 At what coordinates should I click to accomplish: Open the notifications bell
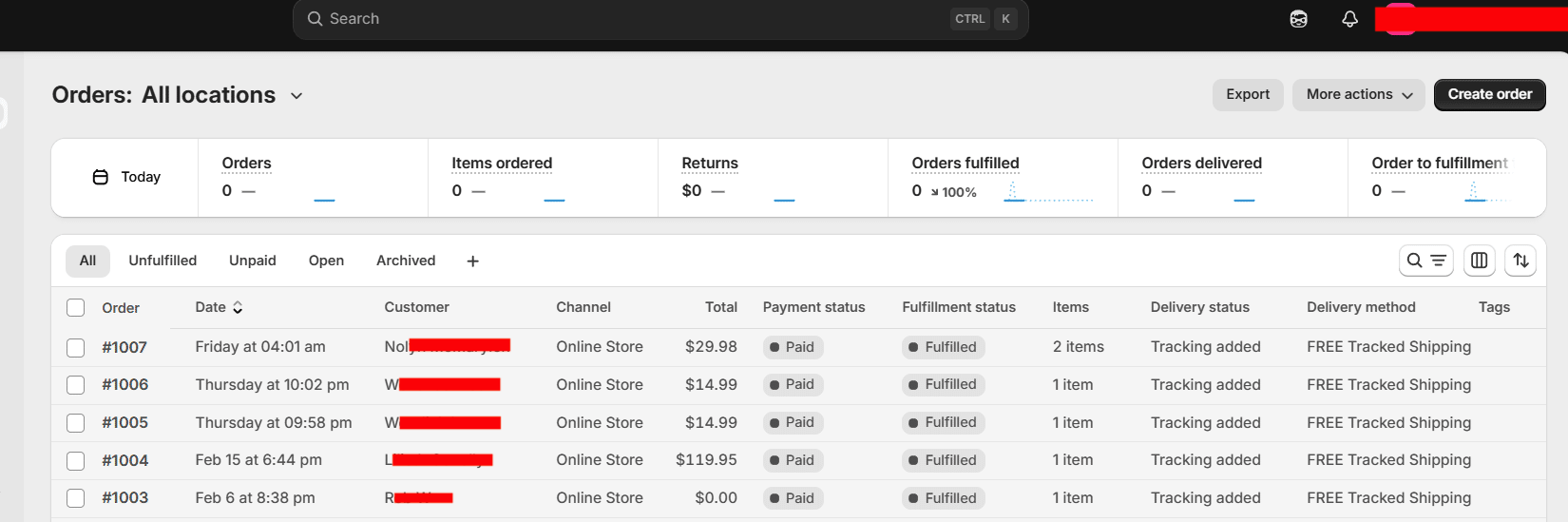point(1349,19)
